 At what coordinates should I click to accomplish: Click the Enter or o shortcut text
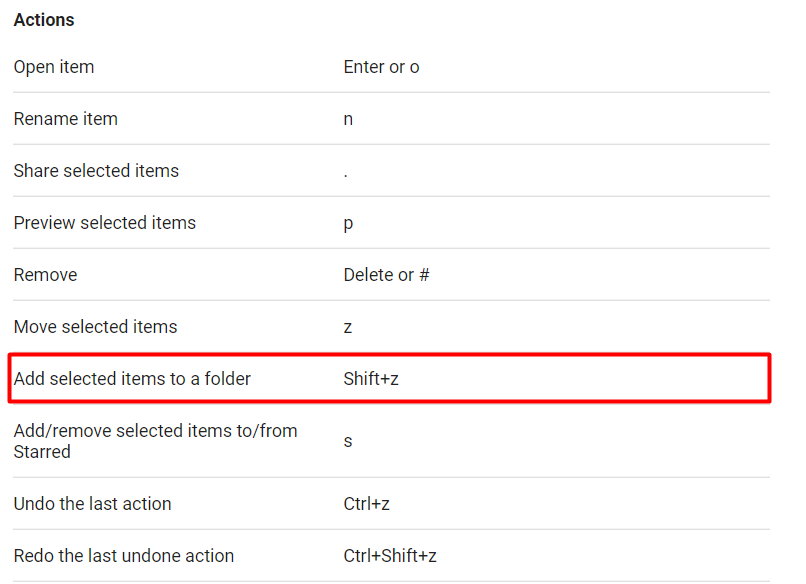pyautogui.click(x=381, y=67)
